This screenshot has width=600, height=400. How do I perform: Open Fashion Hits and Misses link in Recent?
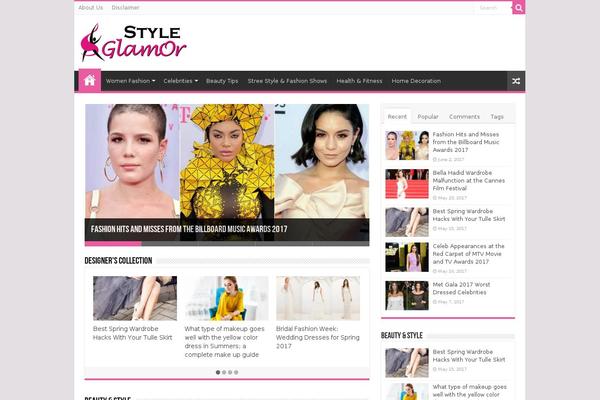coord(466,142)
